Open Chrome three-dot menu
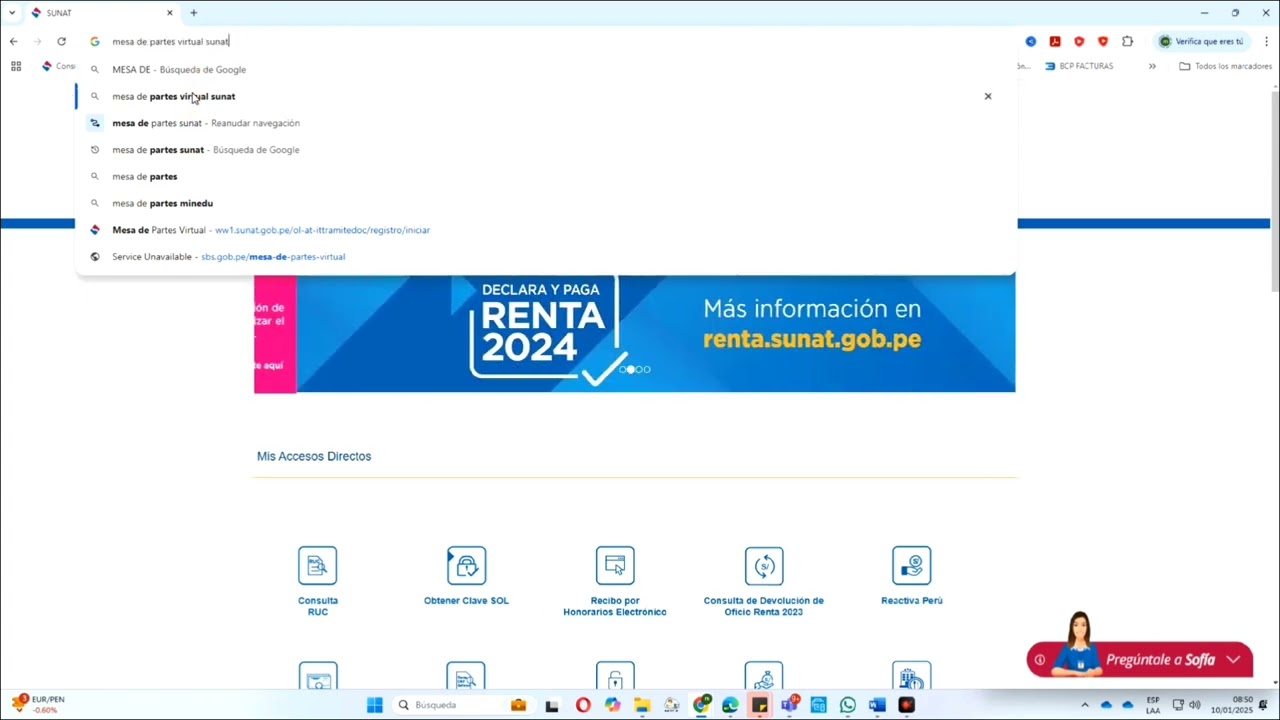 coord(1266,41)
